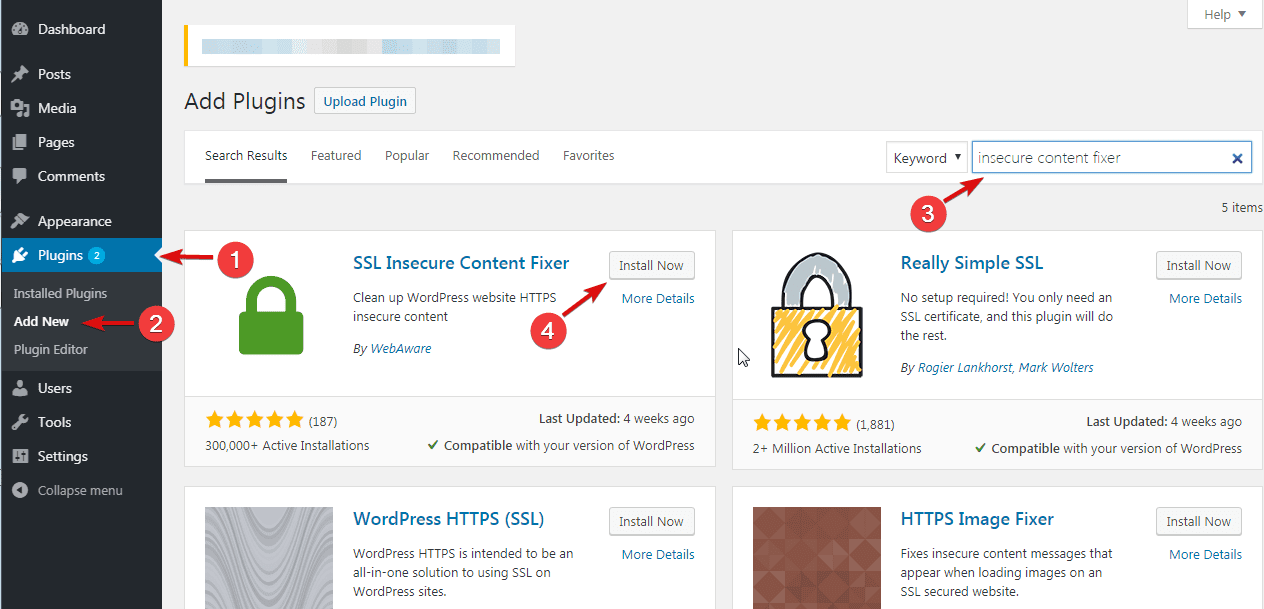The height and width of the screenshot is (609, 1264).
Task: Select the Add New submenu item
Action: (41, 321)
